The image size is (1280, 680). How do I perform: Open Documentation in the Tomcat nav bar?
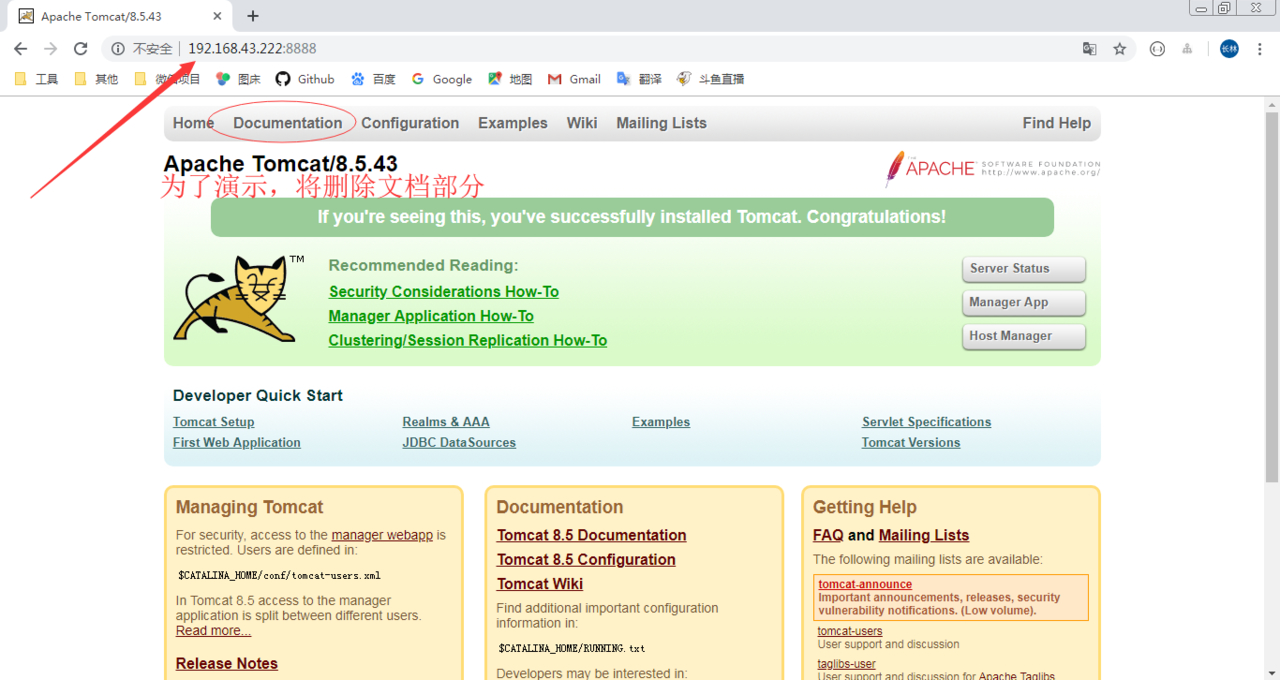click(287, 123)
